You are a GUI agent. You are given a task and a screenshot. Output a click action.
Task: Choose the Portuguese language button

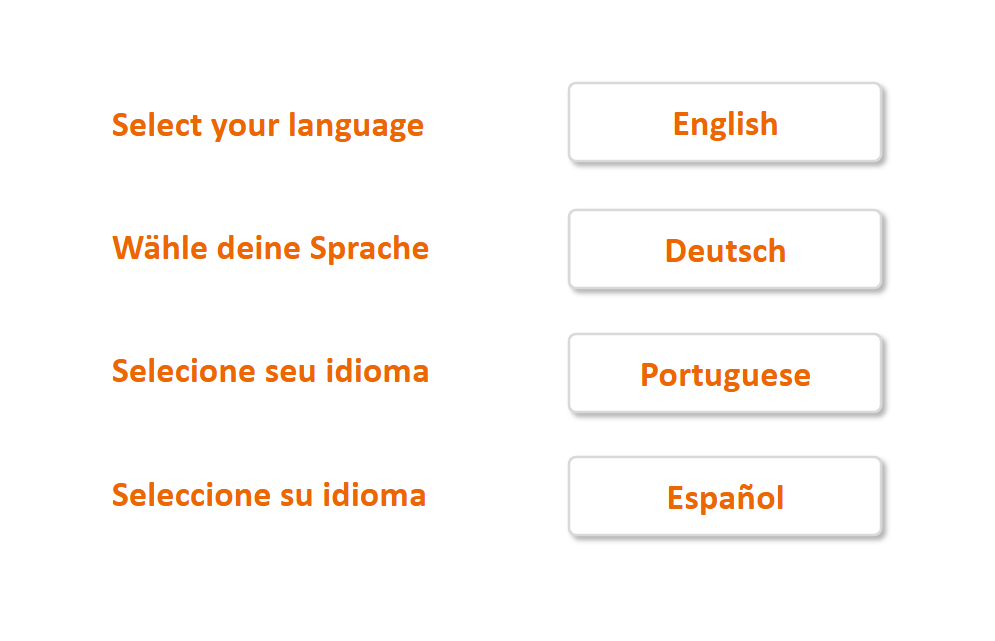tap(725, 374)
